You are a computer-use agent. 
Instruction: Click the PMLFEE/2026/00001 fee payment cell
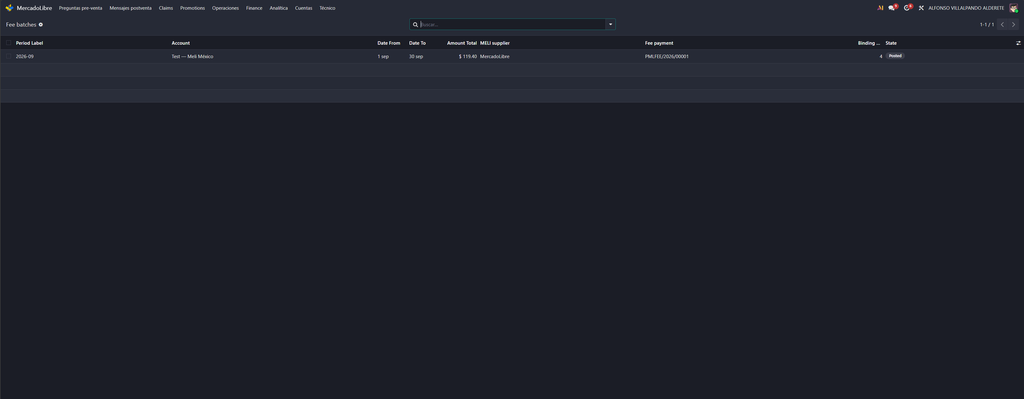point(667,56)
